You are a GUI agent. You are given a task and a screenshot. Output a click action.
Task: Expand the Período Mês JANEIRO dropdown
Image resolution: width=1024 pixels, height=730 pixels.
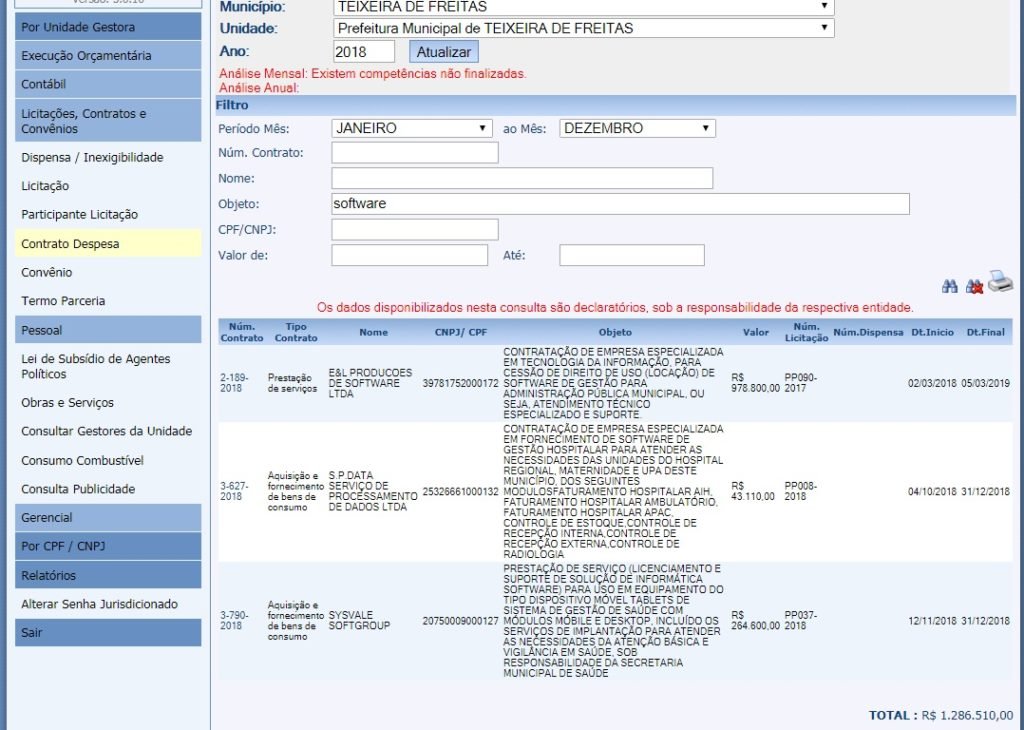click(412, 128)
